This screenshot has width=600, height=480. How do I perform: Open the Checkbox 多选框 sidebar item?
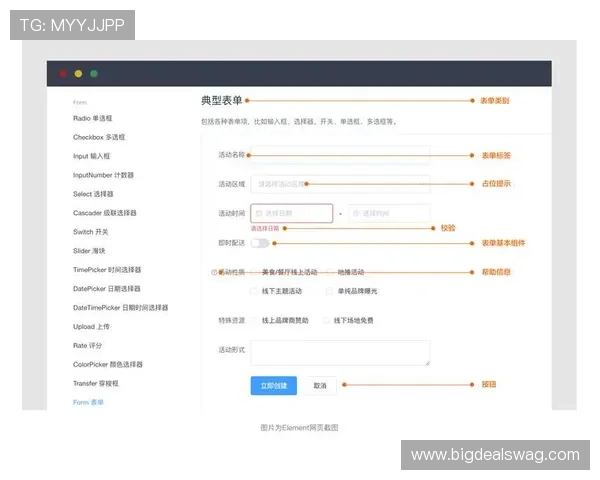tap(99, 137)
